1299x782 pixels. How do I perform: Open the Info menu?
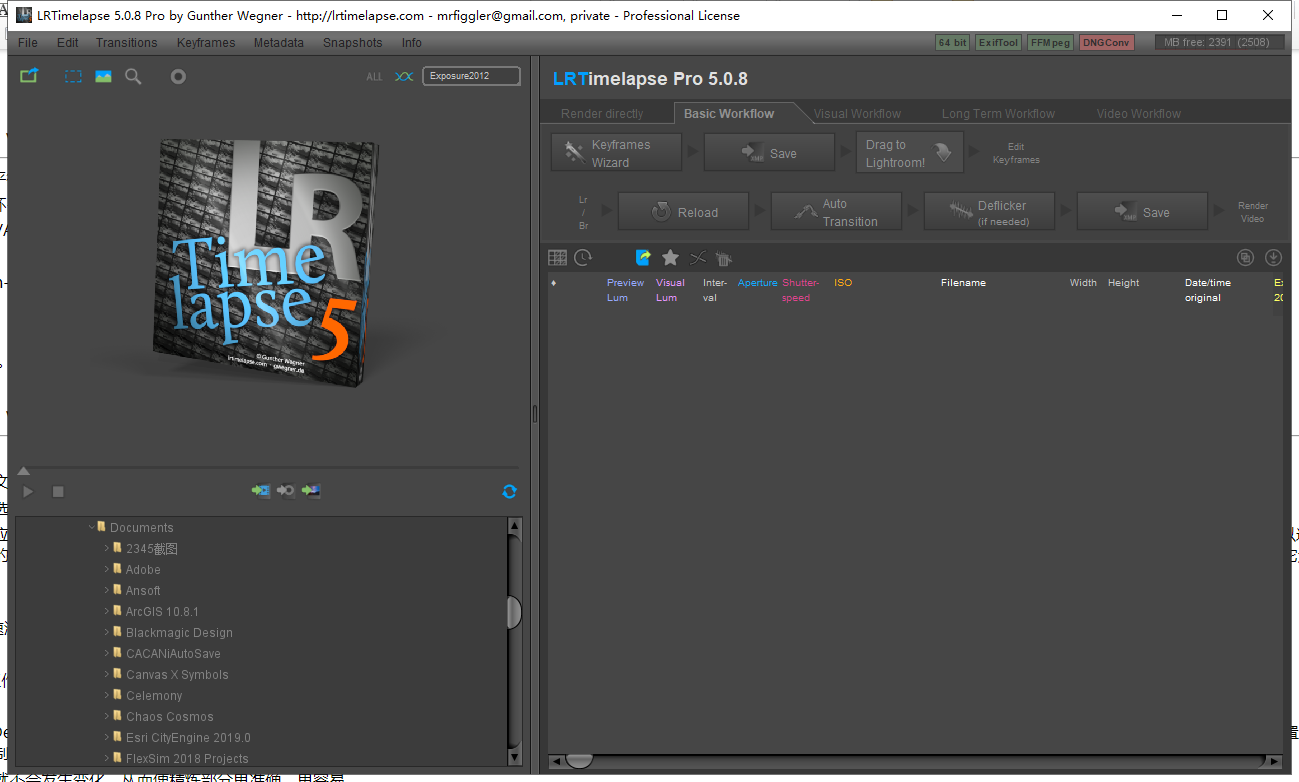click(412, 43)
